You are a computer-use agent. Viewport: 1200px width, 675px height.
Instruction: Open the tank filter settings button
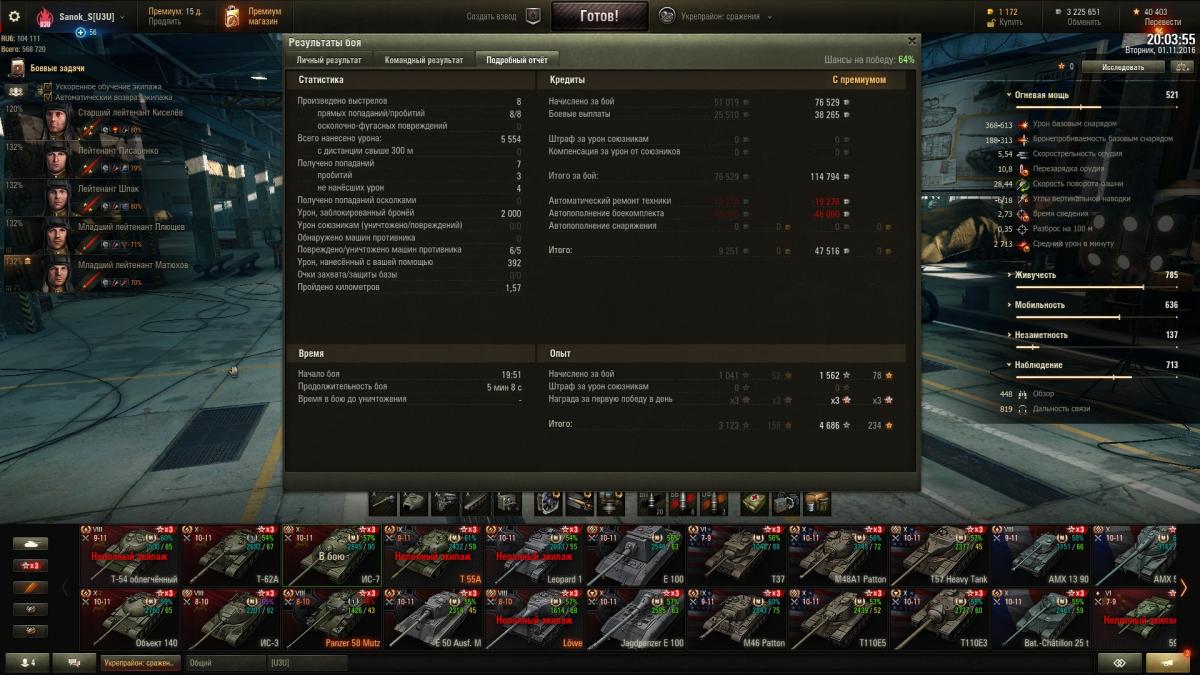click(30, 543)
